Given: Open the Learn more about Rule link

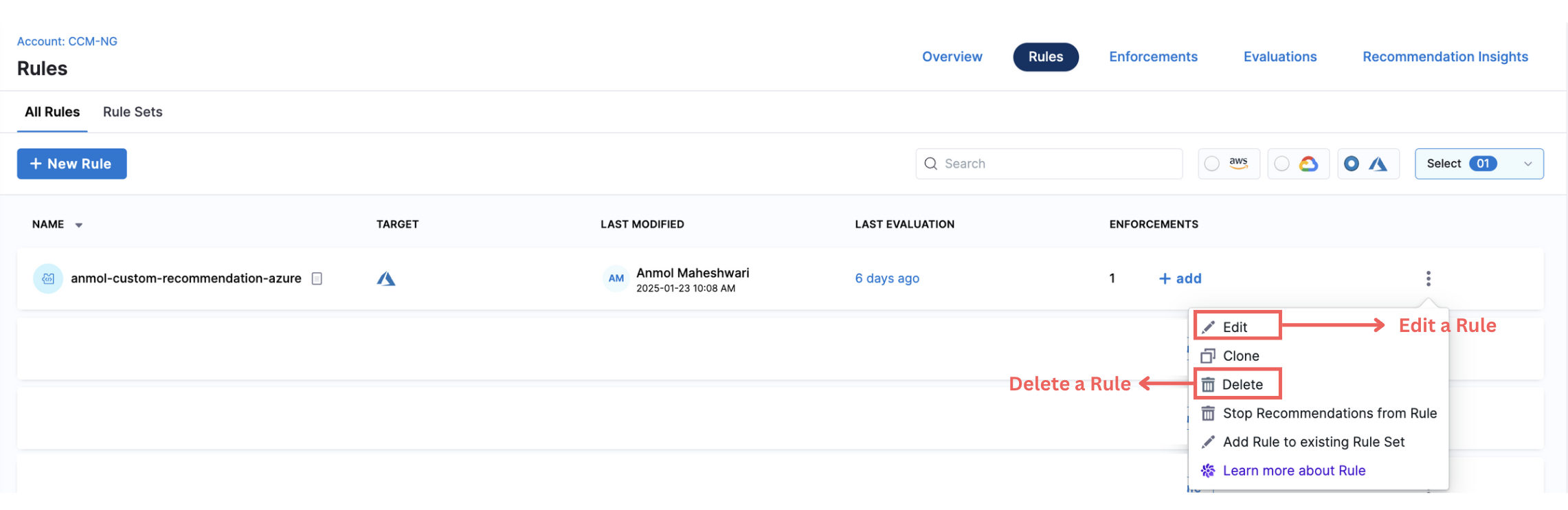Looking at the screenshot, I should coord(1293,471).
